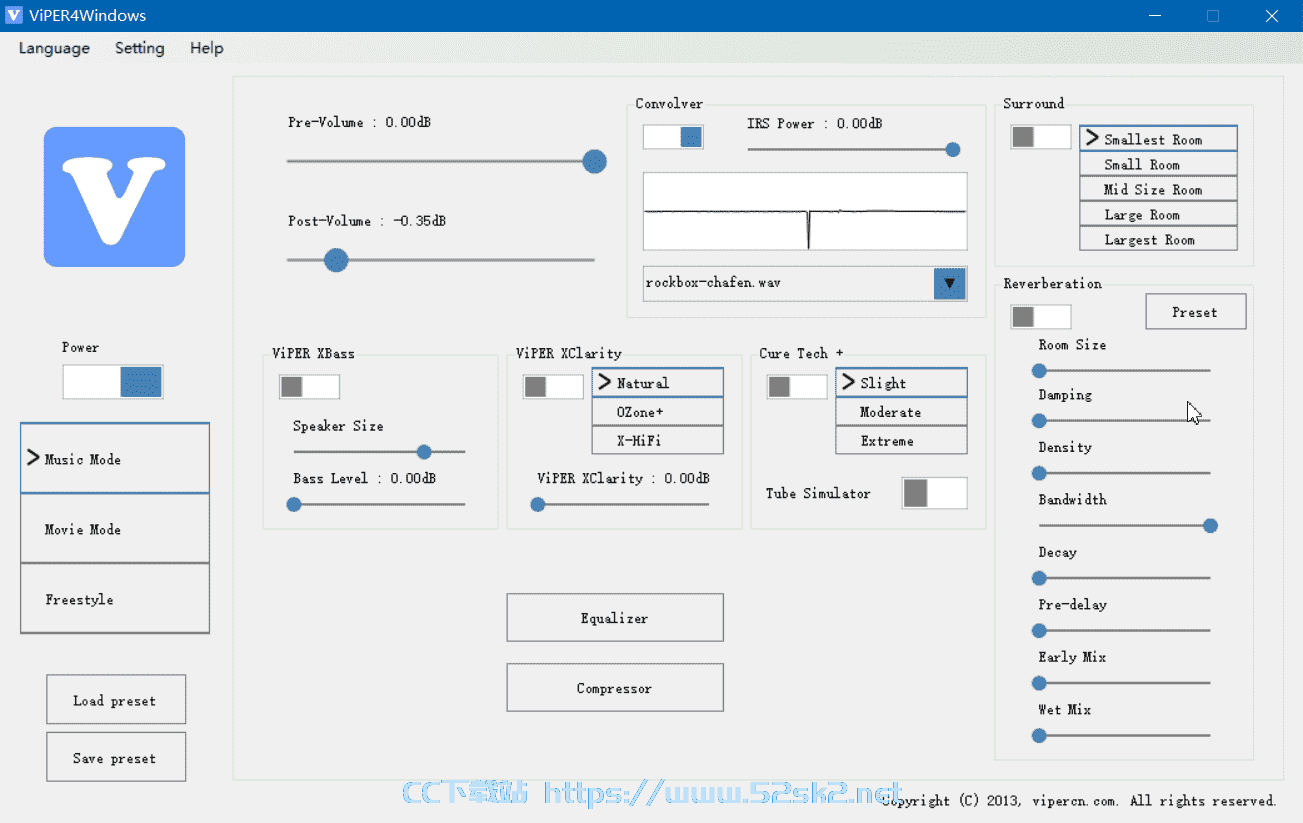Screen dimensions: 1303x823
Task: Select Small Room surround option
Action: (1158, 164)
